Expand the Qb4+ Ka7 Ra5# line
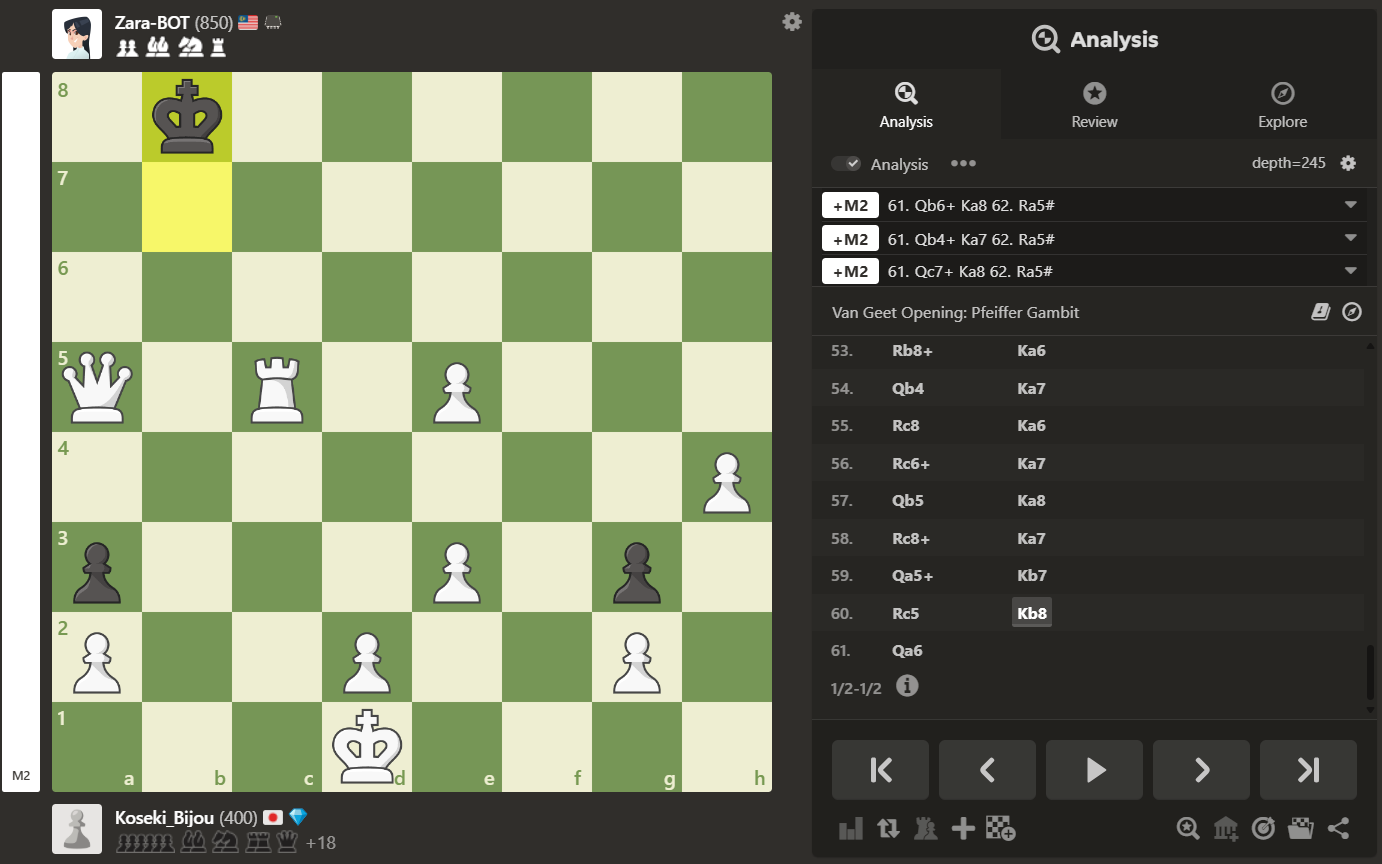The width and height of the screenshot is (1382, 864). pyautogui.click(x=1350, y=238)
